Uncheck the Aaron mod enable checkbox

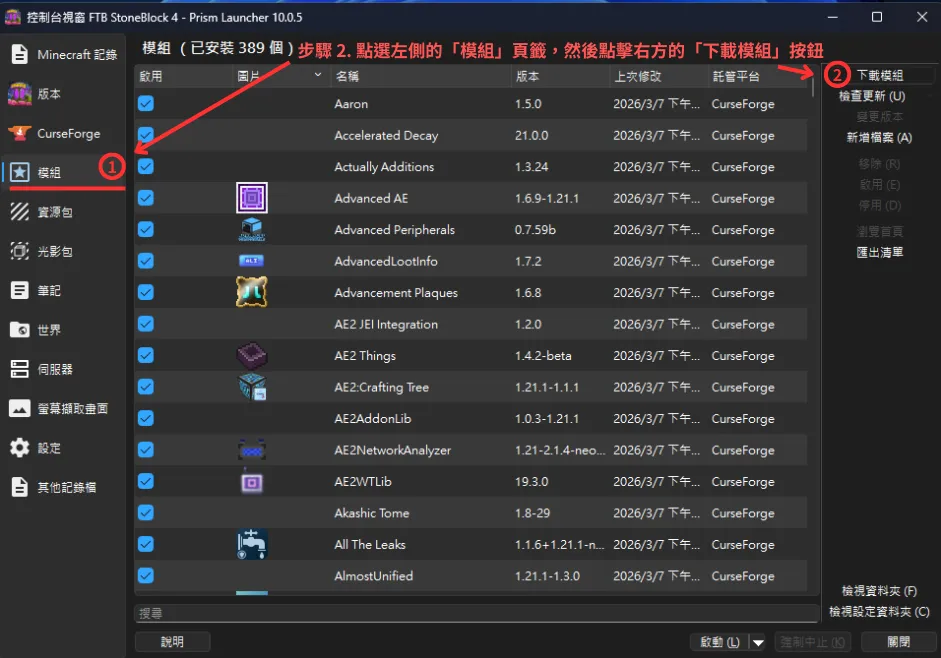[x=145, y=103]
